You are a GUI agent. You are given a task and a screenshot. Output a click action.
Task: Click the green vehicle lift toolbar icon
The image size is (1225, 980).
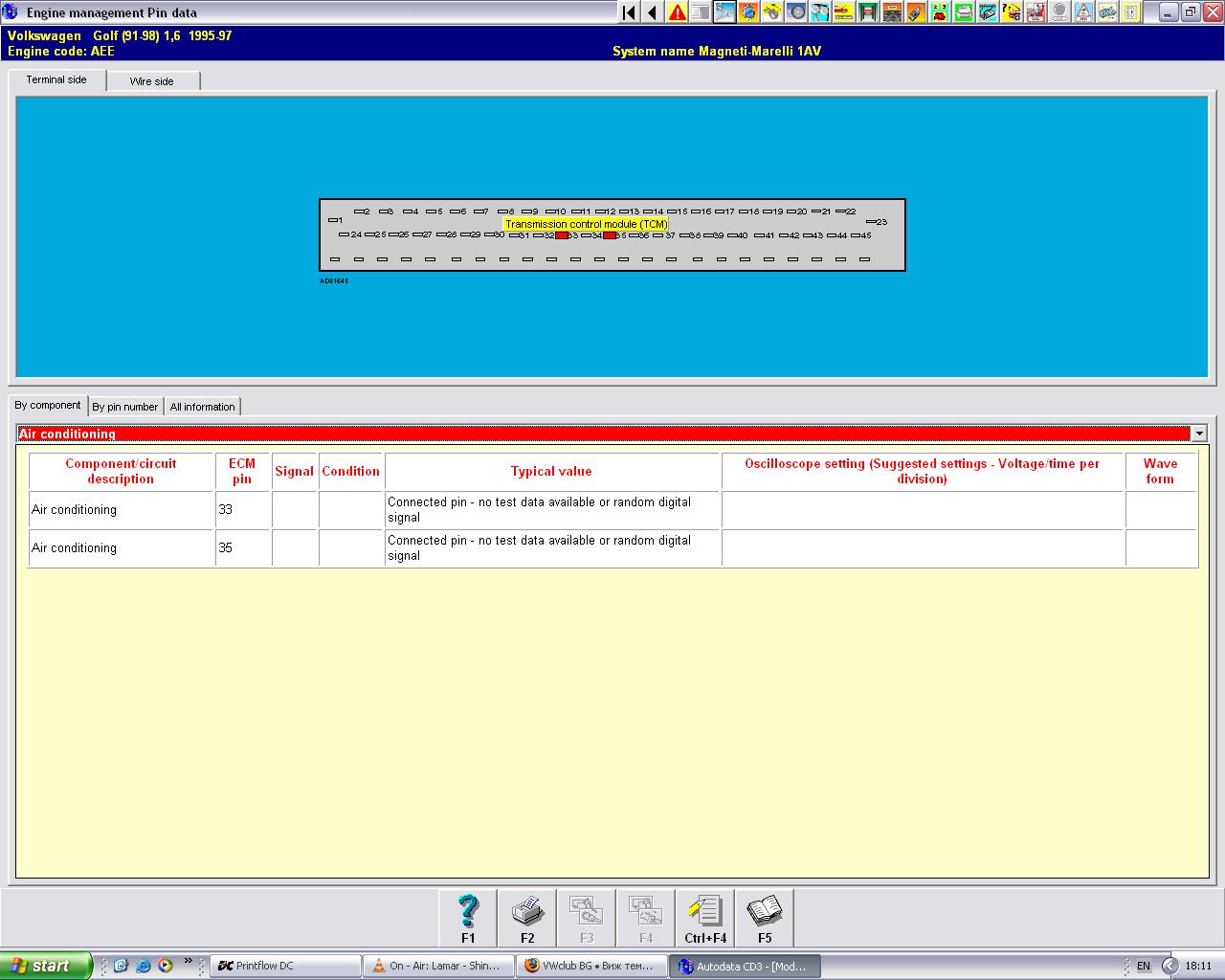pos(868,12)
